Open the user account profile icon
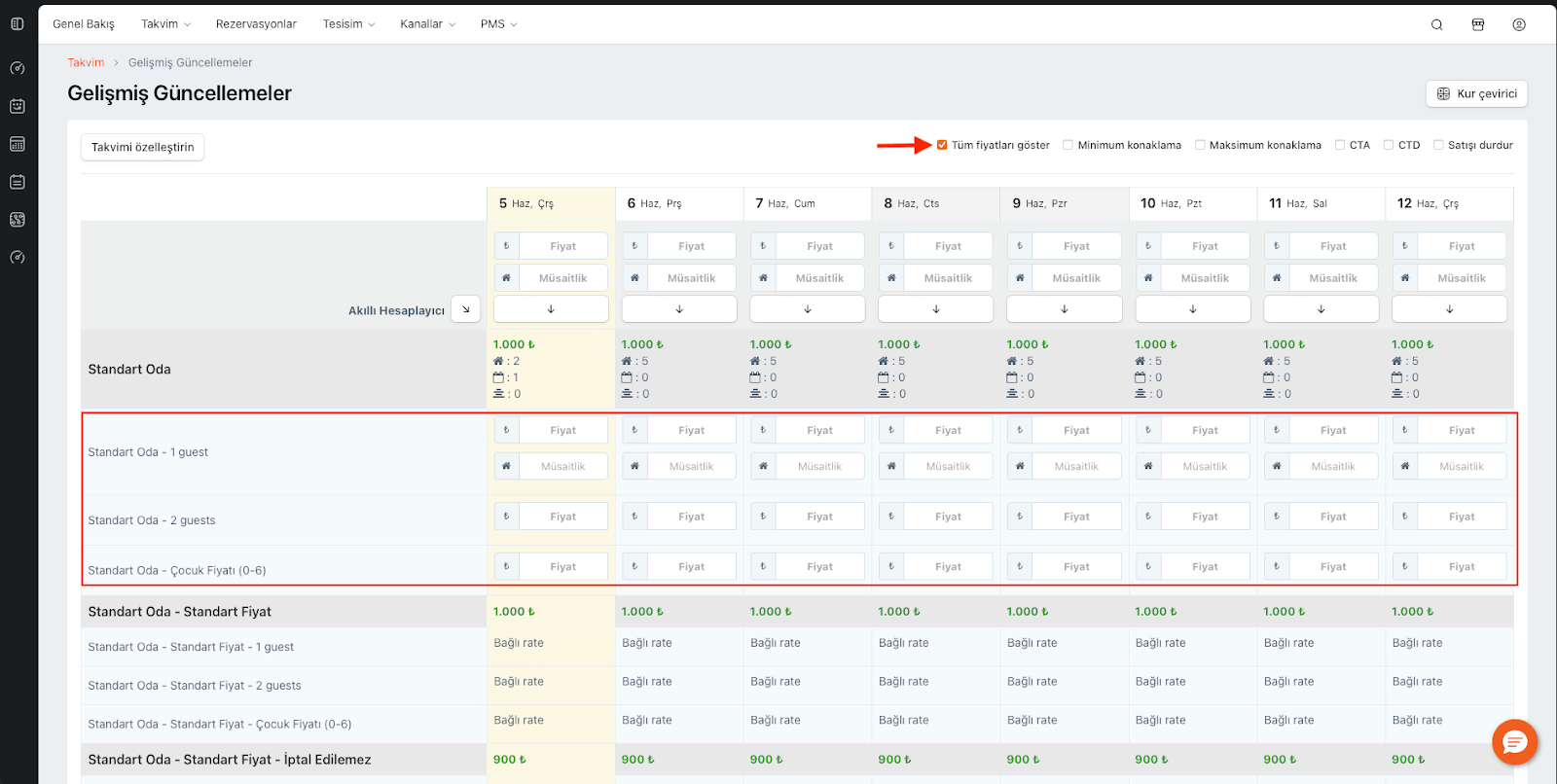Viewport: 1557px width, 784px height. coord(1518,24)
